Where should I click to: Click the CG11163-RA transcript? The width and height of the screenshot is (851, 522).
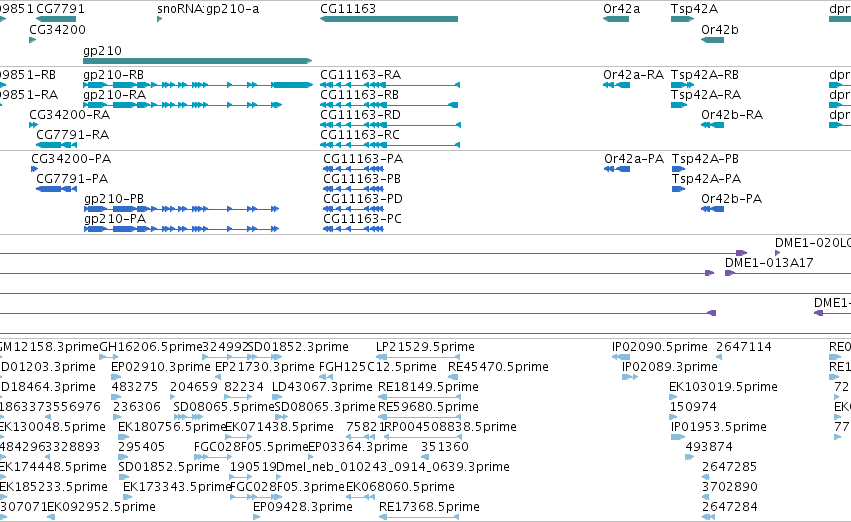[390, 85]
